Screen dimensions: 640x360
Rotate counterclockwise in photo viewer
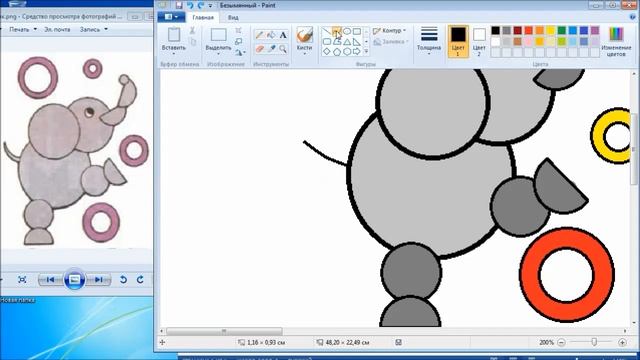click(x=123, y=280)
